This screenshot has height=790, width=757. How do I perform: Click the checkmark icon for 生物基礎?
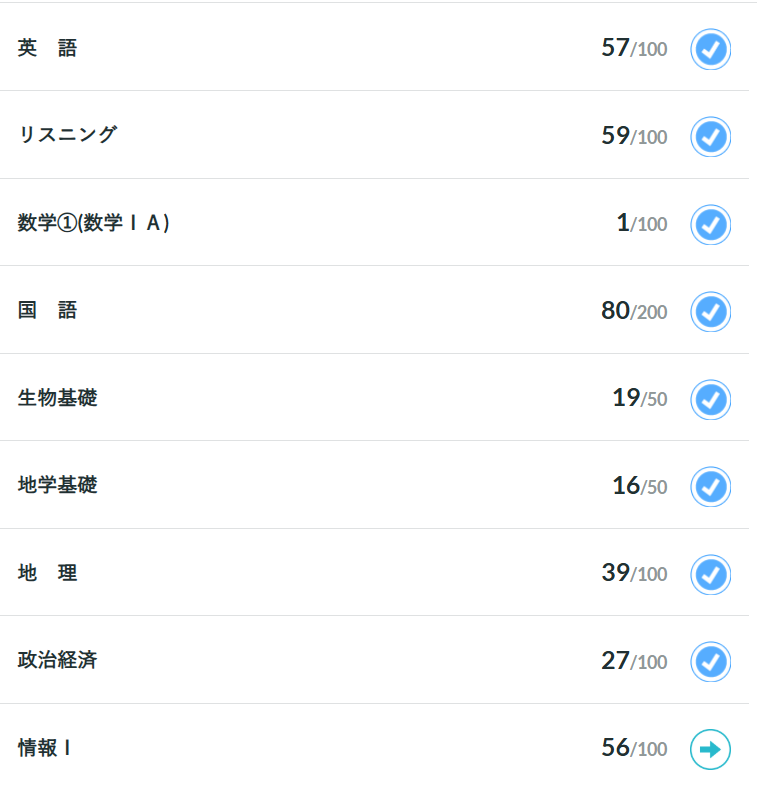(x=710, y=399)
